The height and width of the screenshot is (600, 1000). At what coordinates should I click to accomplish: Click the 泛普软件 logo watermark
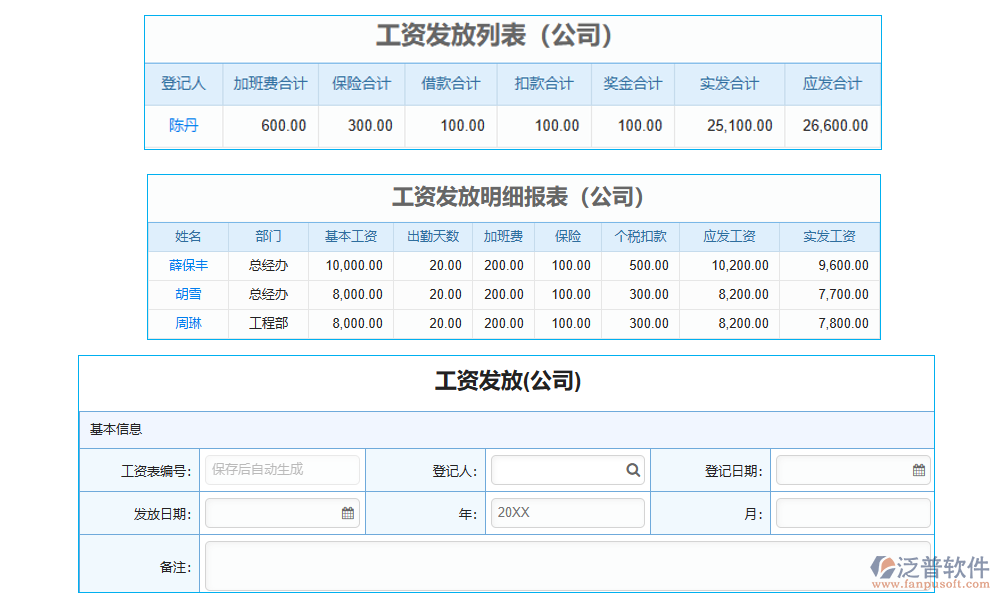930,570
